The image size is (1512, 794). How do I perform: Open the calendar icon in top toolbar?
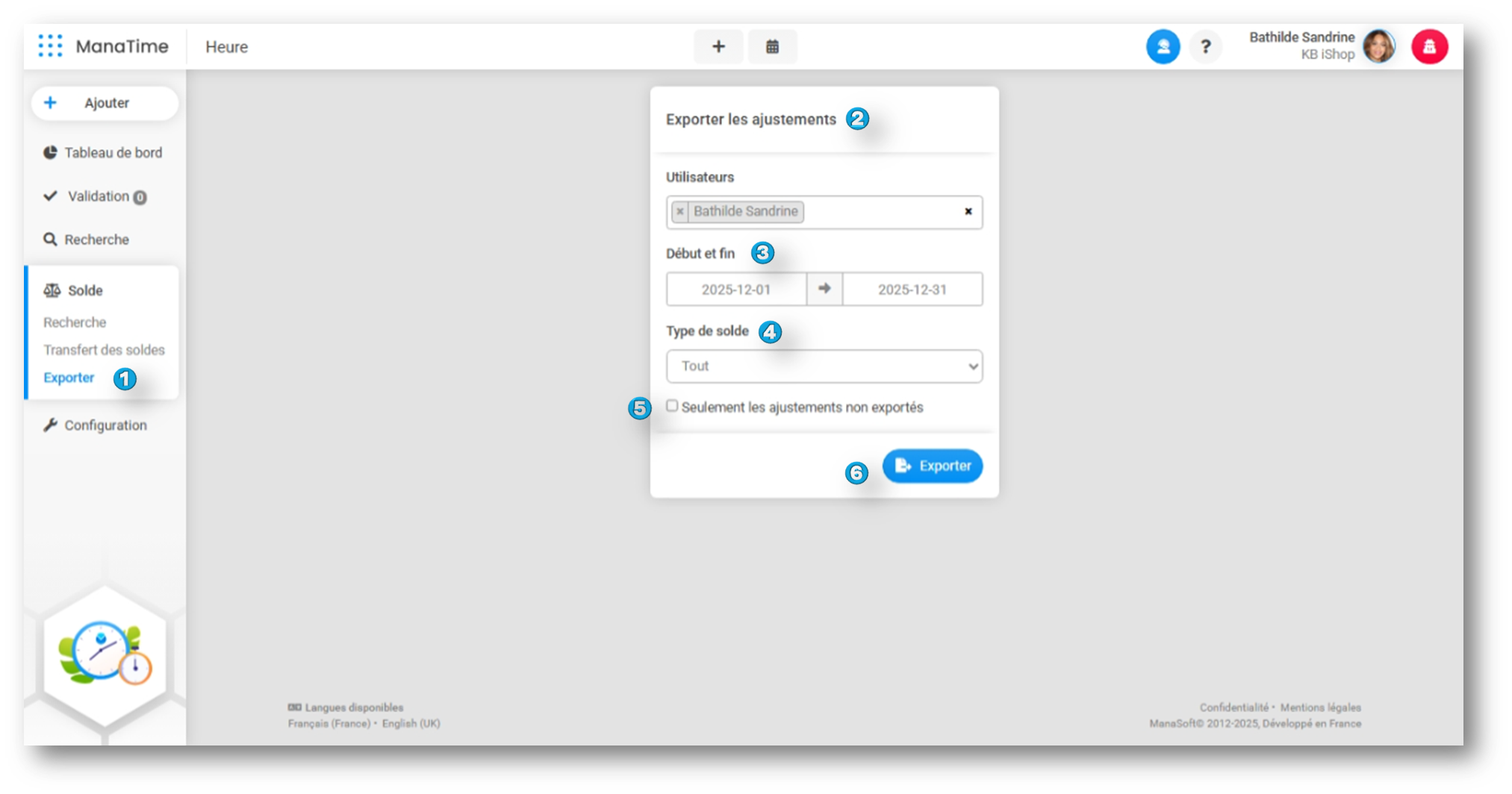click(772, 47)
